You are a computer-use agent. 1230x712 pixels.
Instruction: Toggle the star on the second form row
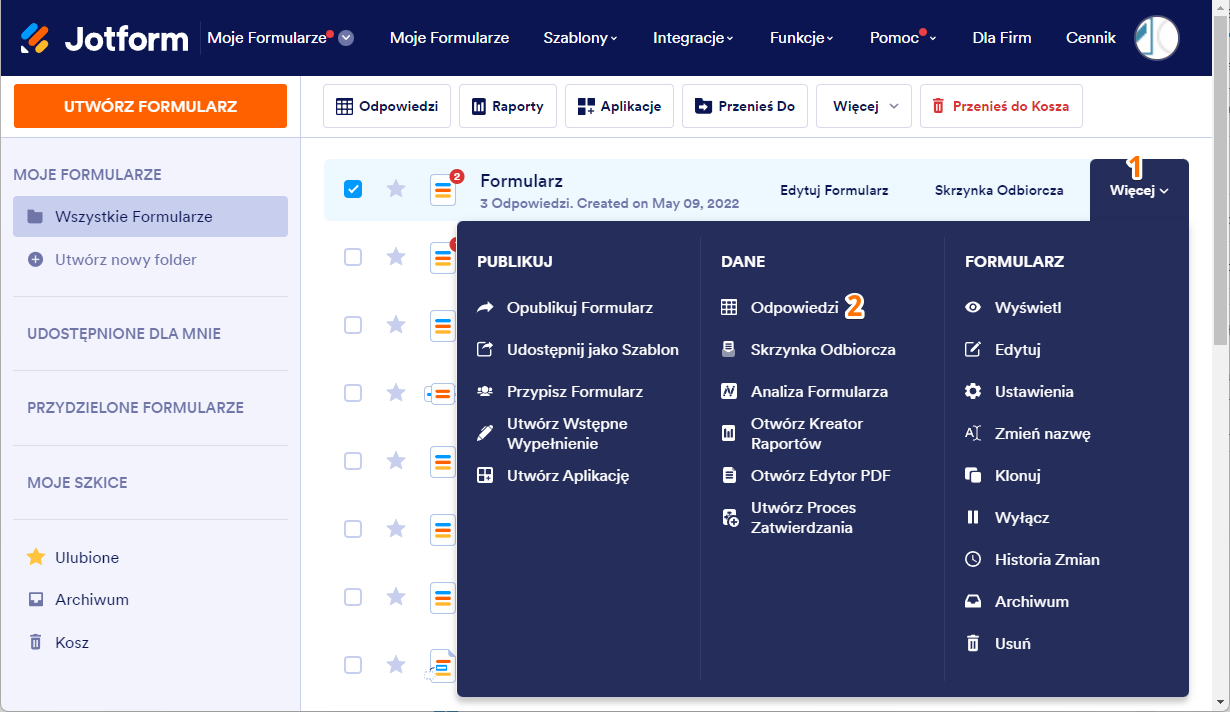[396, 256]
